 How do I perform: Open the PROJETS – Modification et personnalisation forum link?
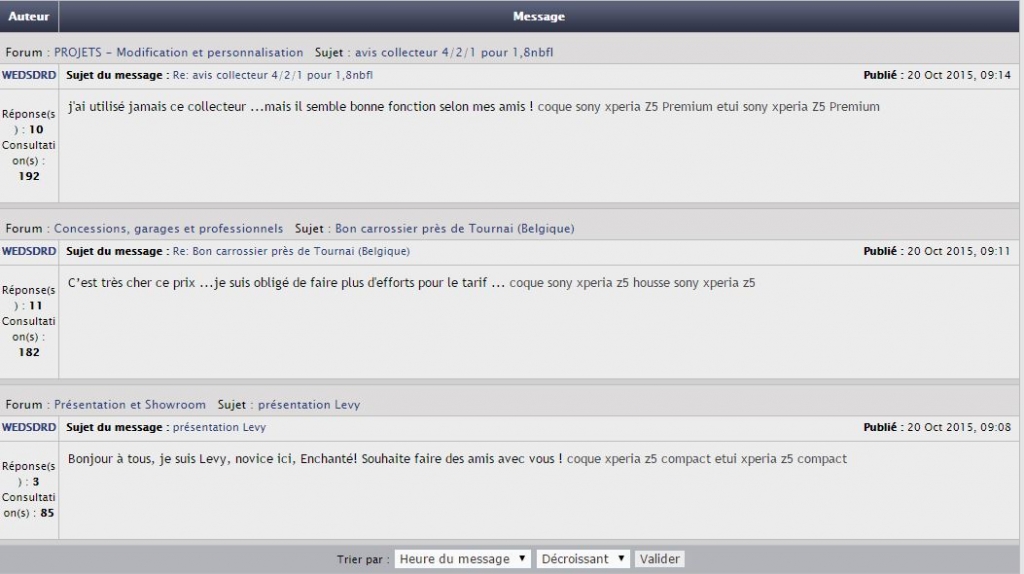coord(178,52)
